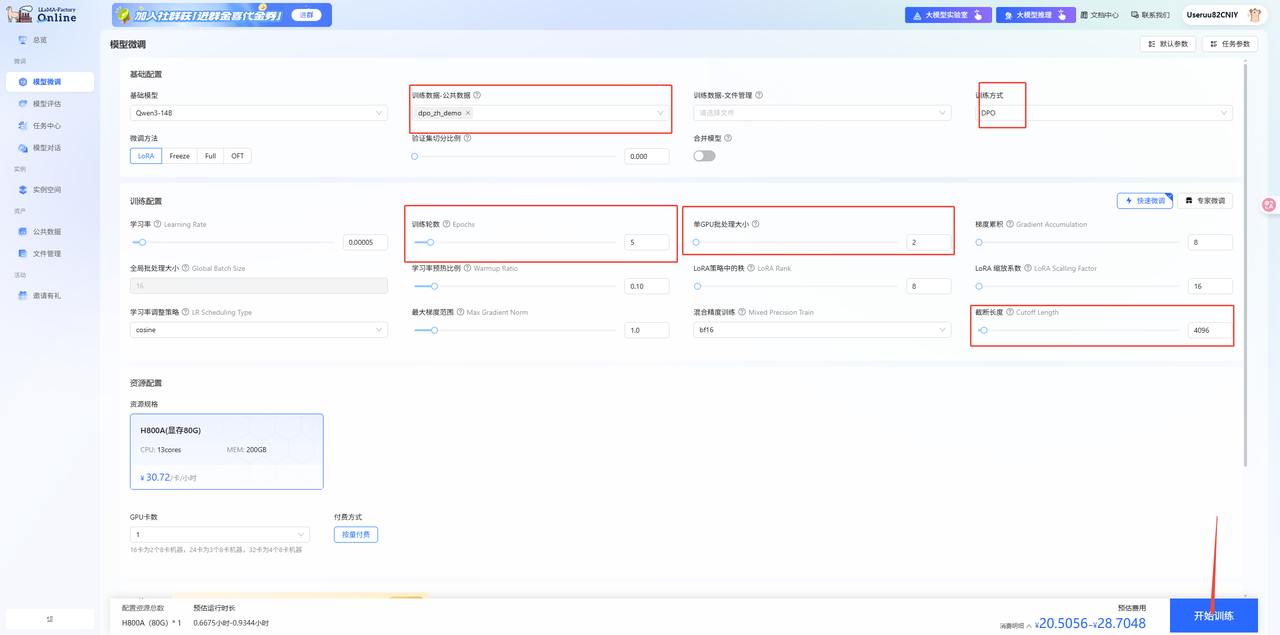Click the 开始训练 button
The height and width of the screenshot is (635, 1280).
(x=1213, y=616)
